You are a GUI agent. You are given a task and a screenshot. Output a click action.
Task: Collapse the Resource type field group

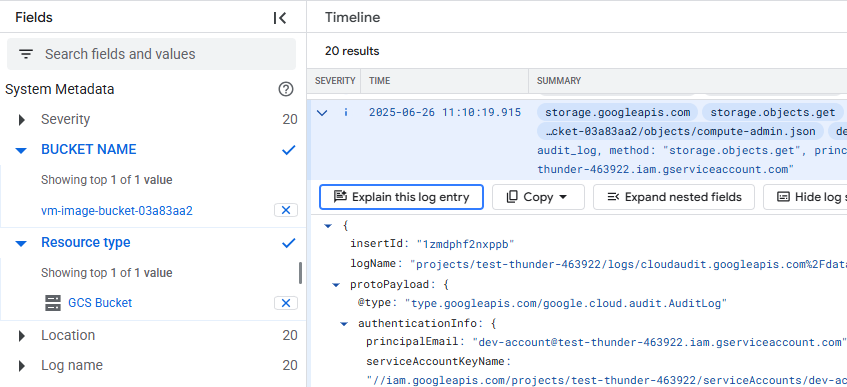pyautogui.click(x=22, y=243)
